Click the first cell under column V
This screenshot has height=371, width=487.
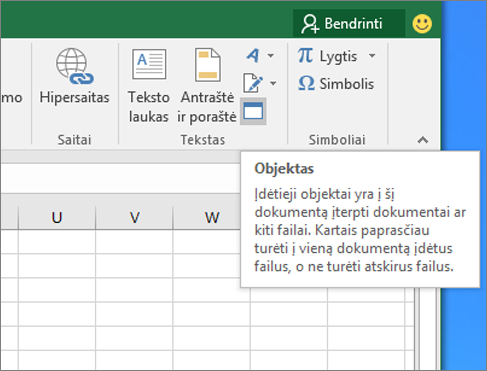134,242
